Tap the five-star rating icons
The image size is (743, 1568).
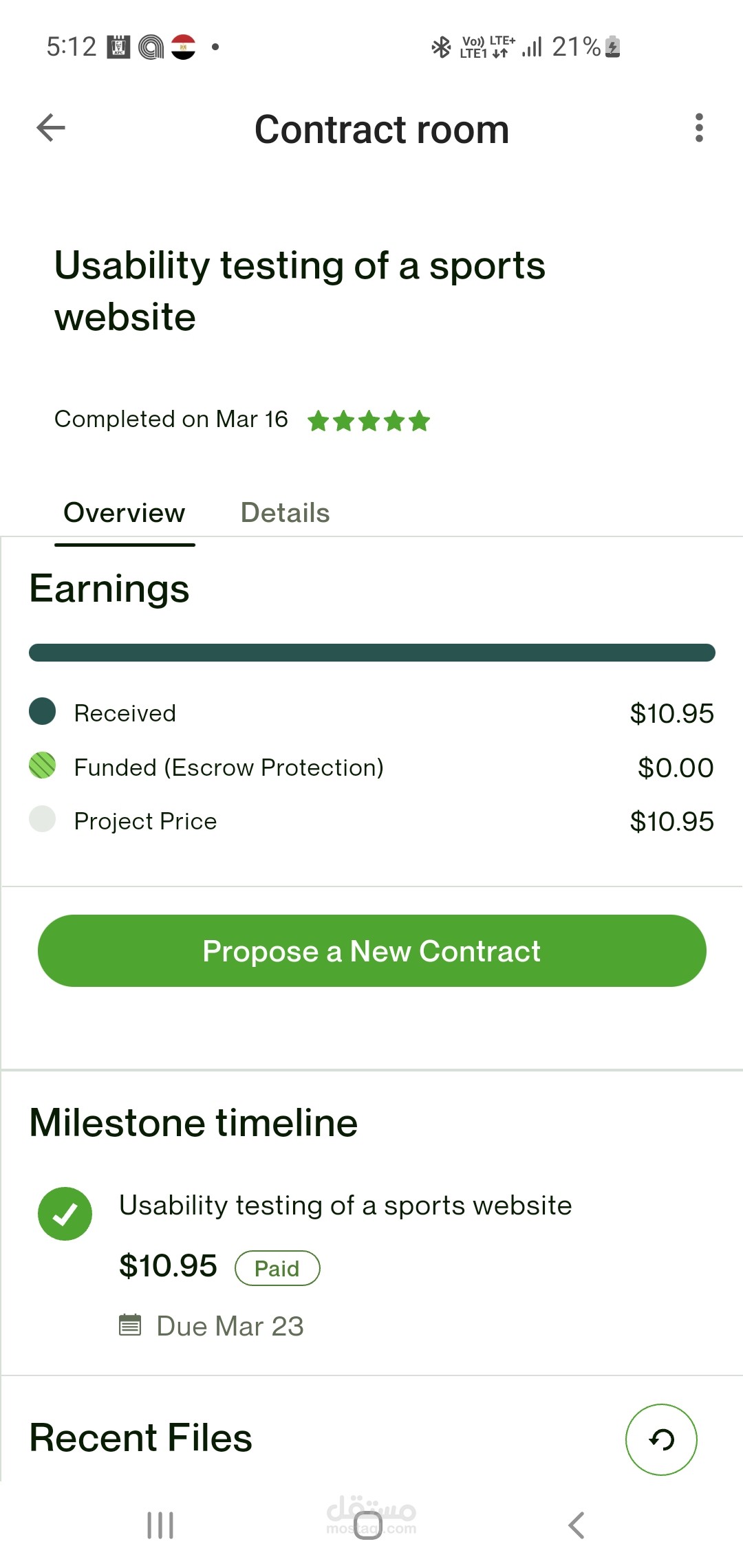pyautogui.click(x=369, y=420)
